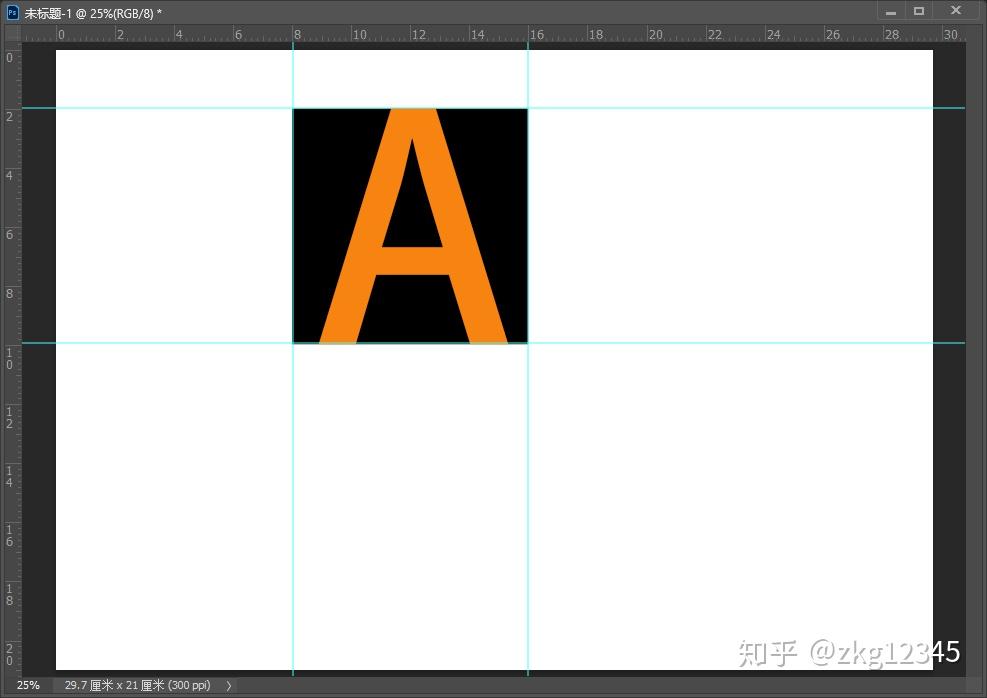Maximize the document window

click(919, 11)
